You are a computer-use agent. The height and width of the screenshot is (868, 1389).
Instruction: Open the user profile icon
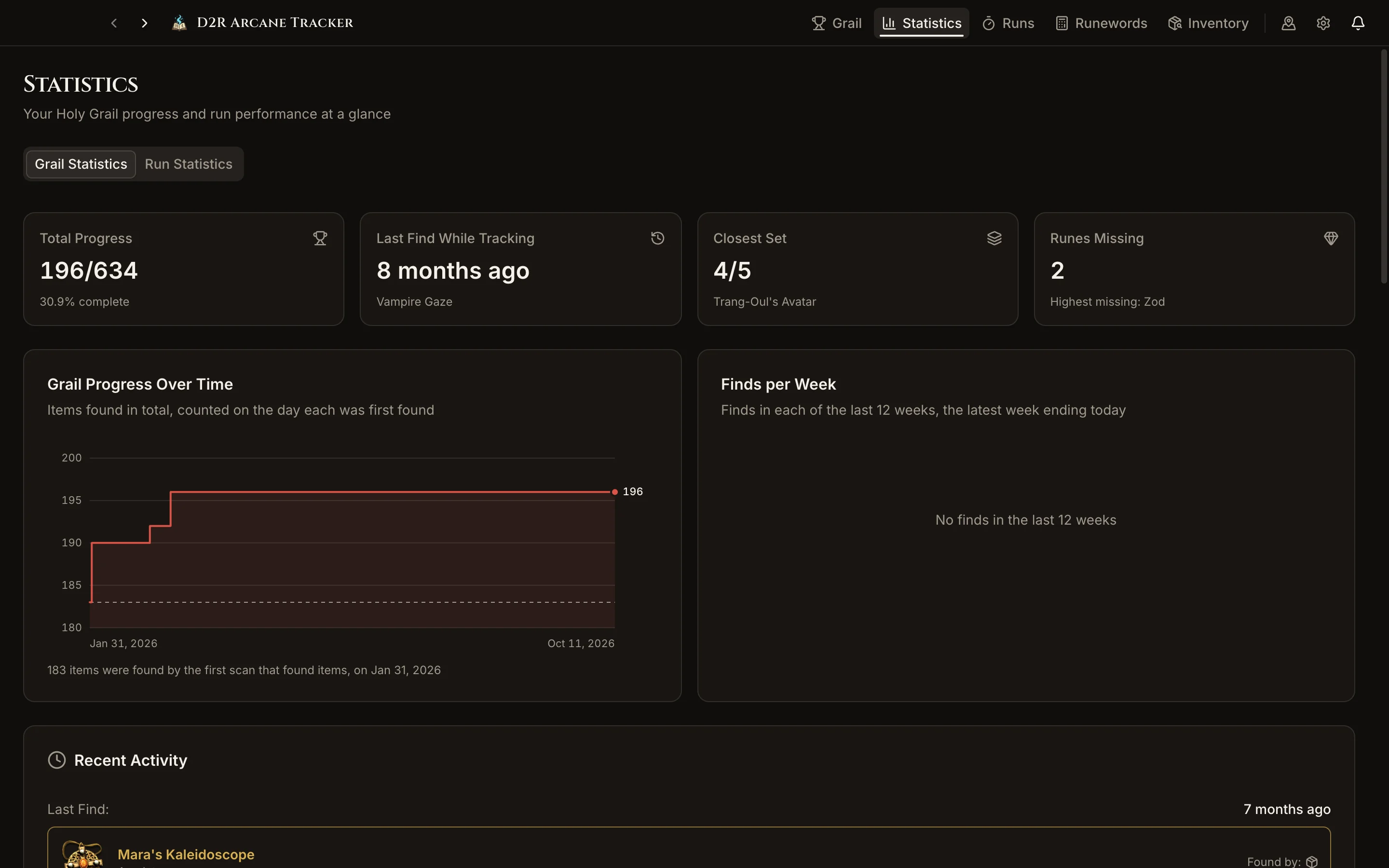(1289, 23)
